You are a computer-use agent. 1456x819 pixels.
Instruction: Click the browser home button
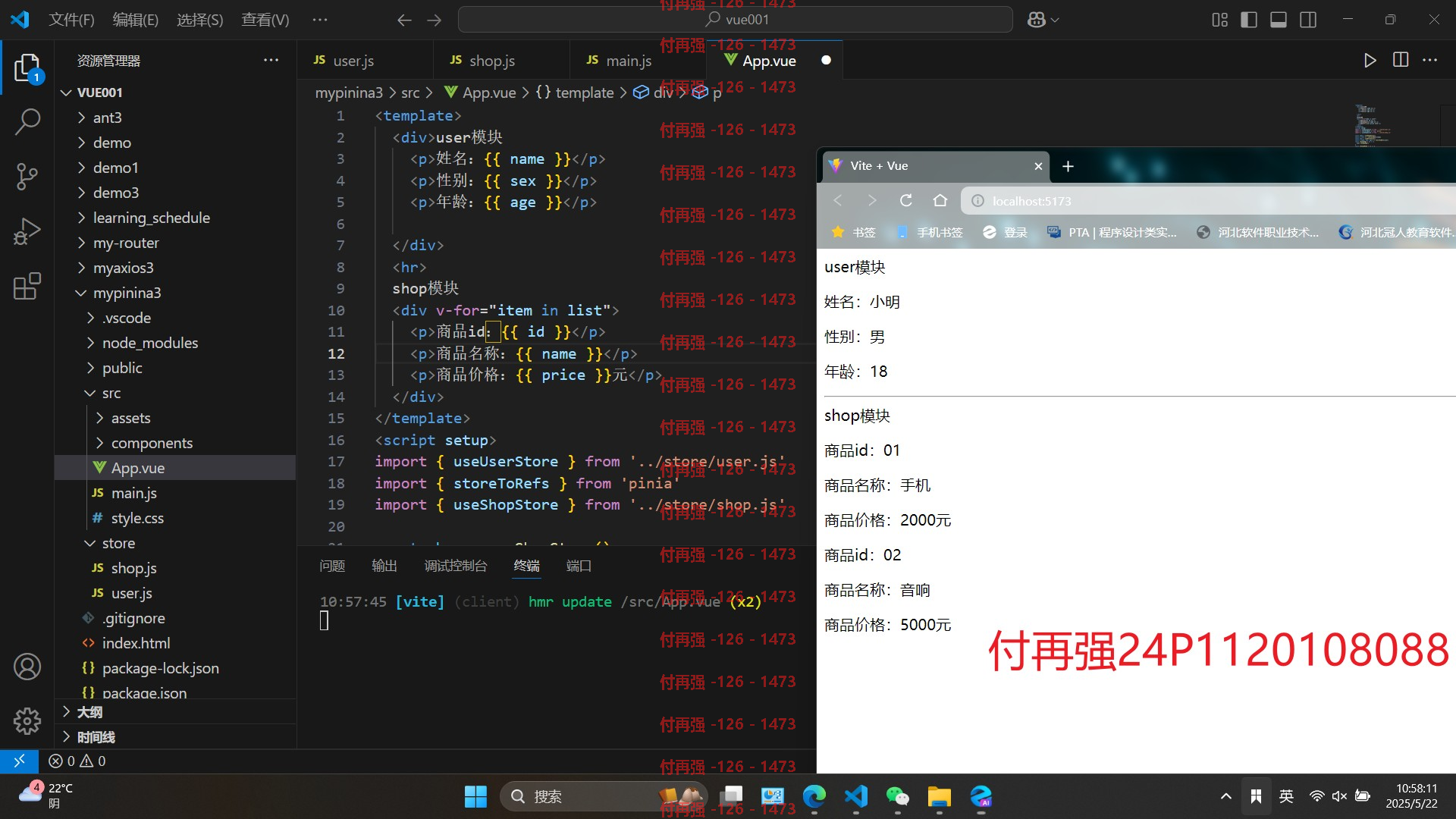click(x=940, y=201)
